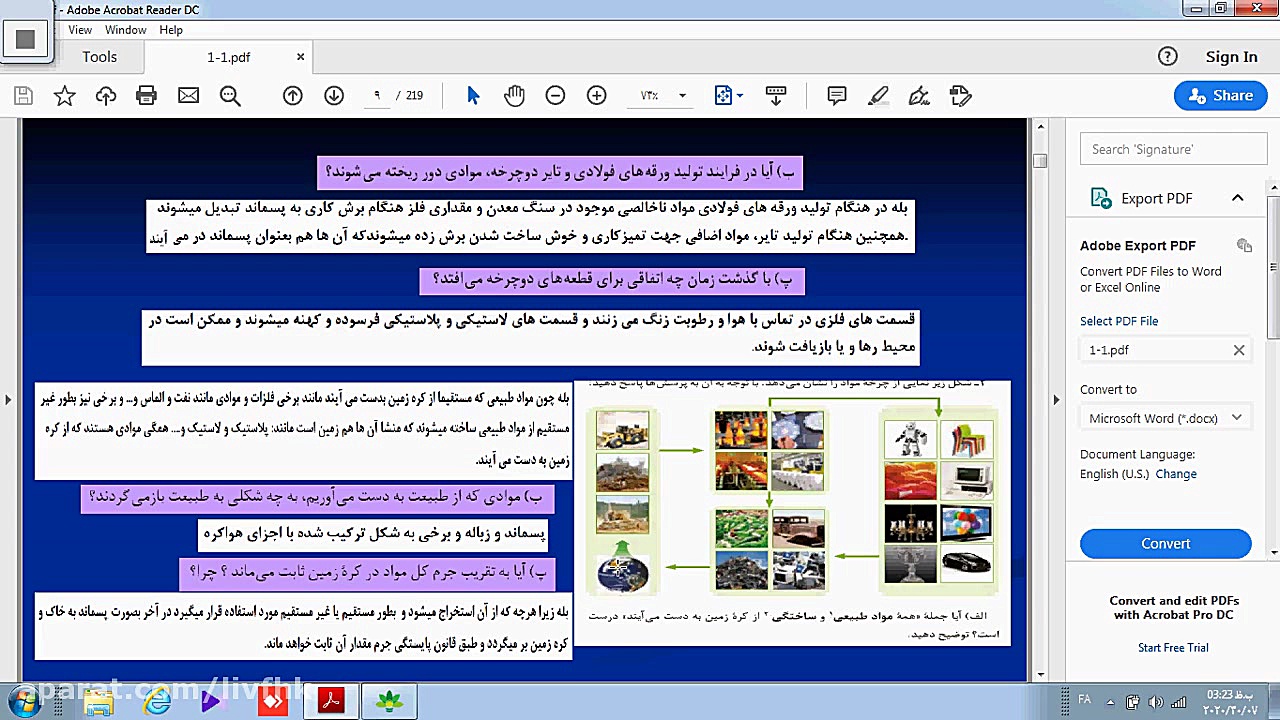Open the Comment tool
1280x720 pixels.
[836, 95]
